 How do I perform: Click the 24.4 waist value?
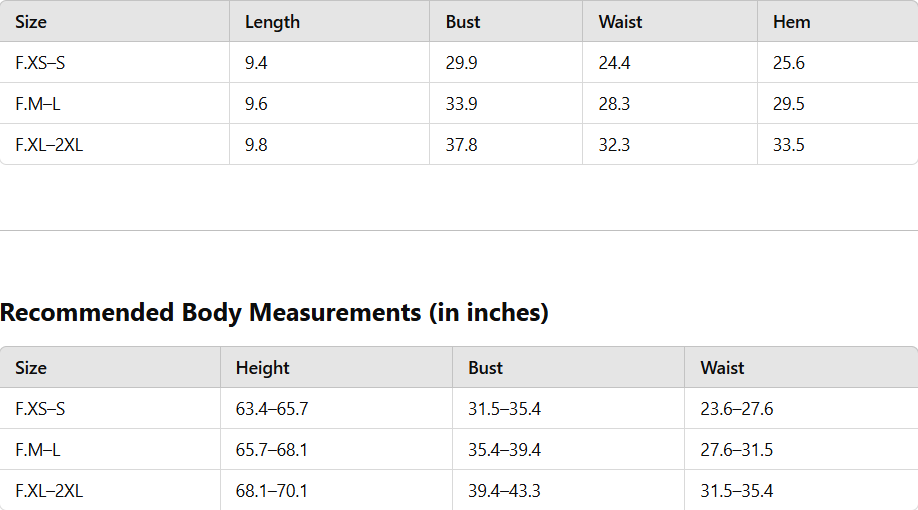[x=614, y=63]
